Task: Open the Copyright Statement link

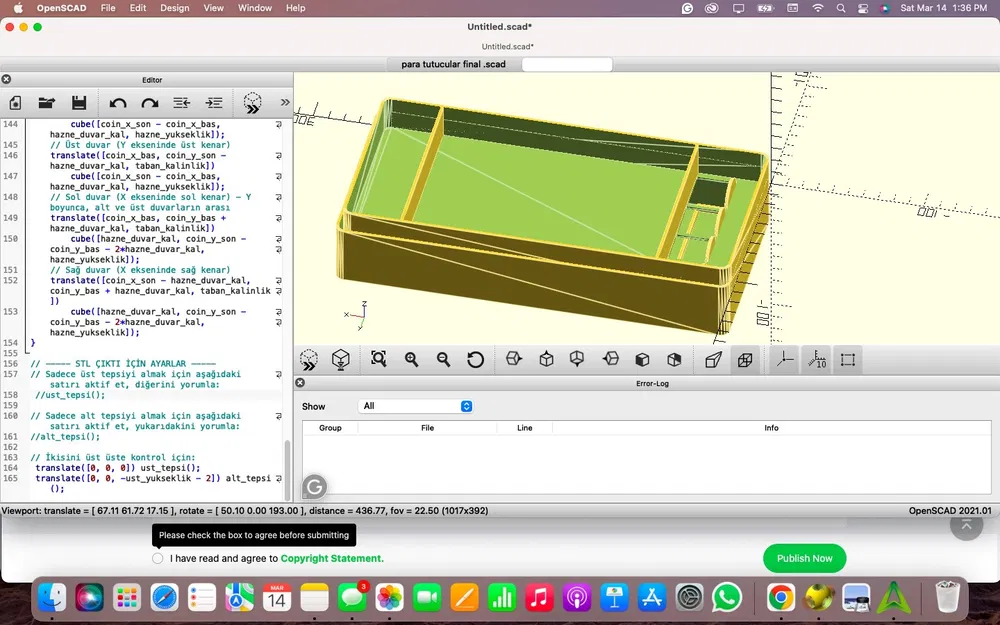Action: click(331, 558)
